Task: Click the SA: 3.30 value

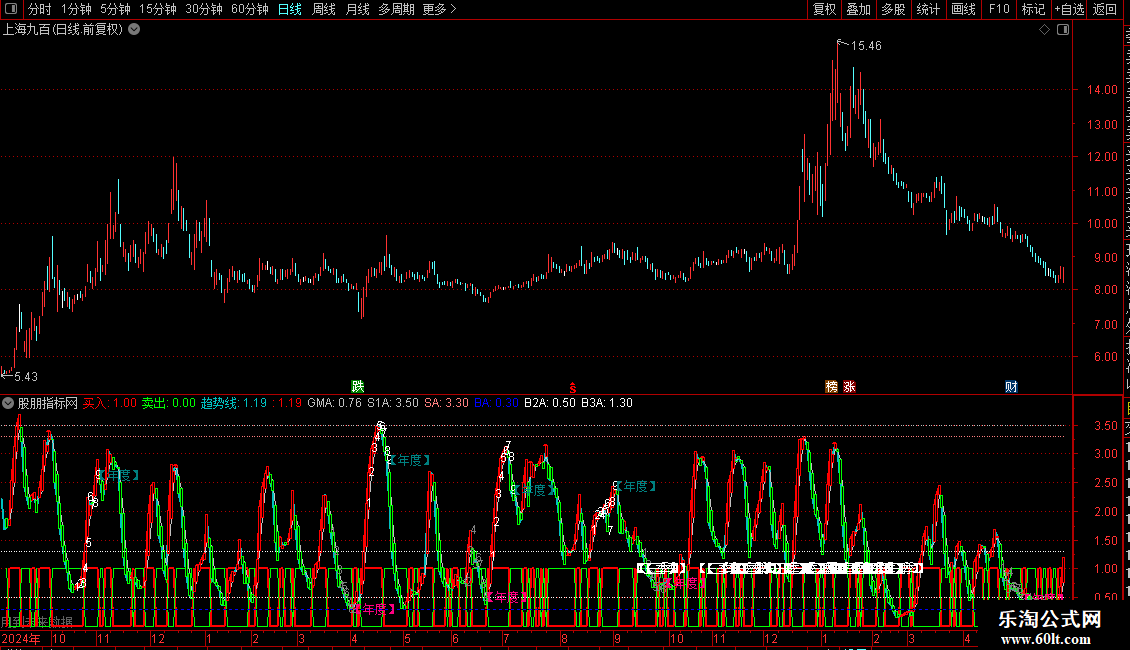Action: (x=446, y=403)
